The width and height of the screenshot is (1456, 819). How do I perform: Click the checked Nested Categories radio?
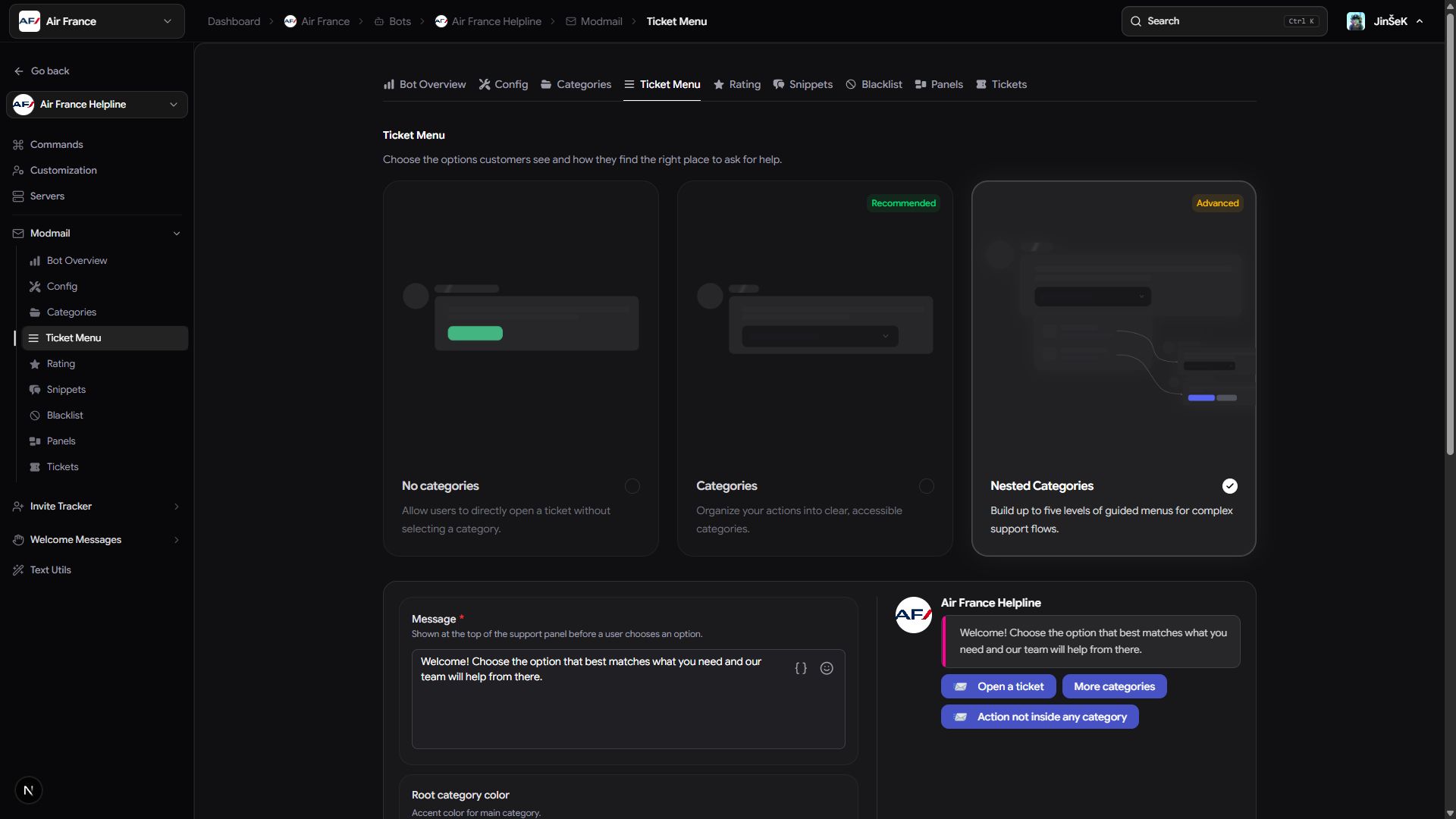[x=1230, y=486]
